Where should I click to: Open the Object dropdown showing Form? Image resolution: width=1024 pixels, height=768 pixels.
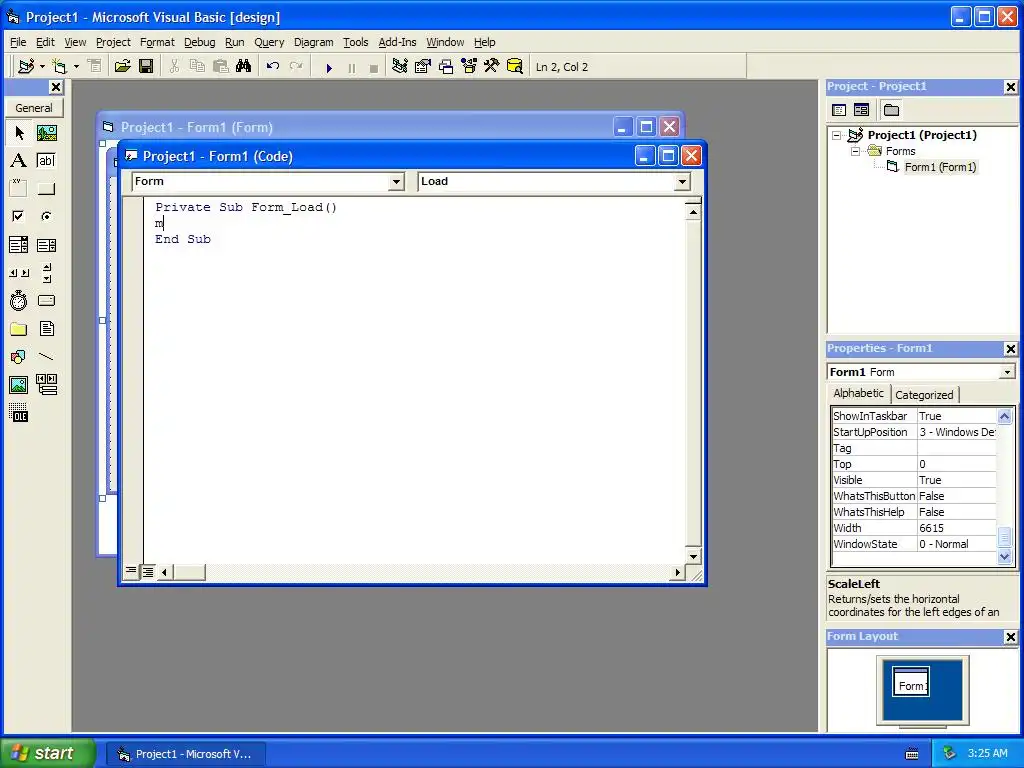[396, 182]
